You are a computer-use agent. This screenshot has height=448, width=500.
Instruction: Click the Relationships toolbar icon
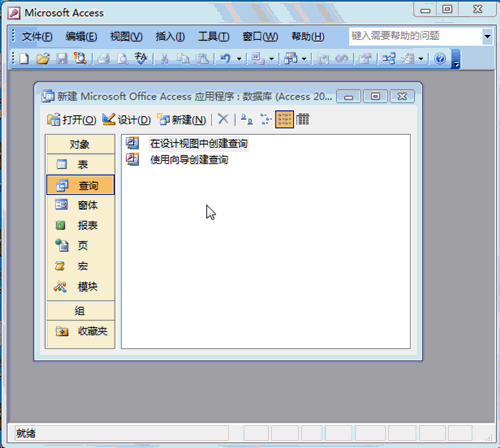(x=389, y=59)
